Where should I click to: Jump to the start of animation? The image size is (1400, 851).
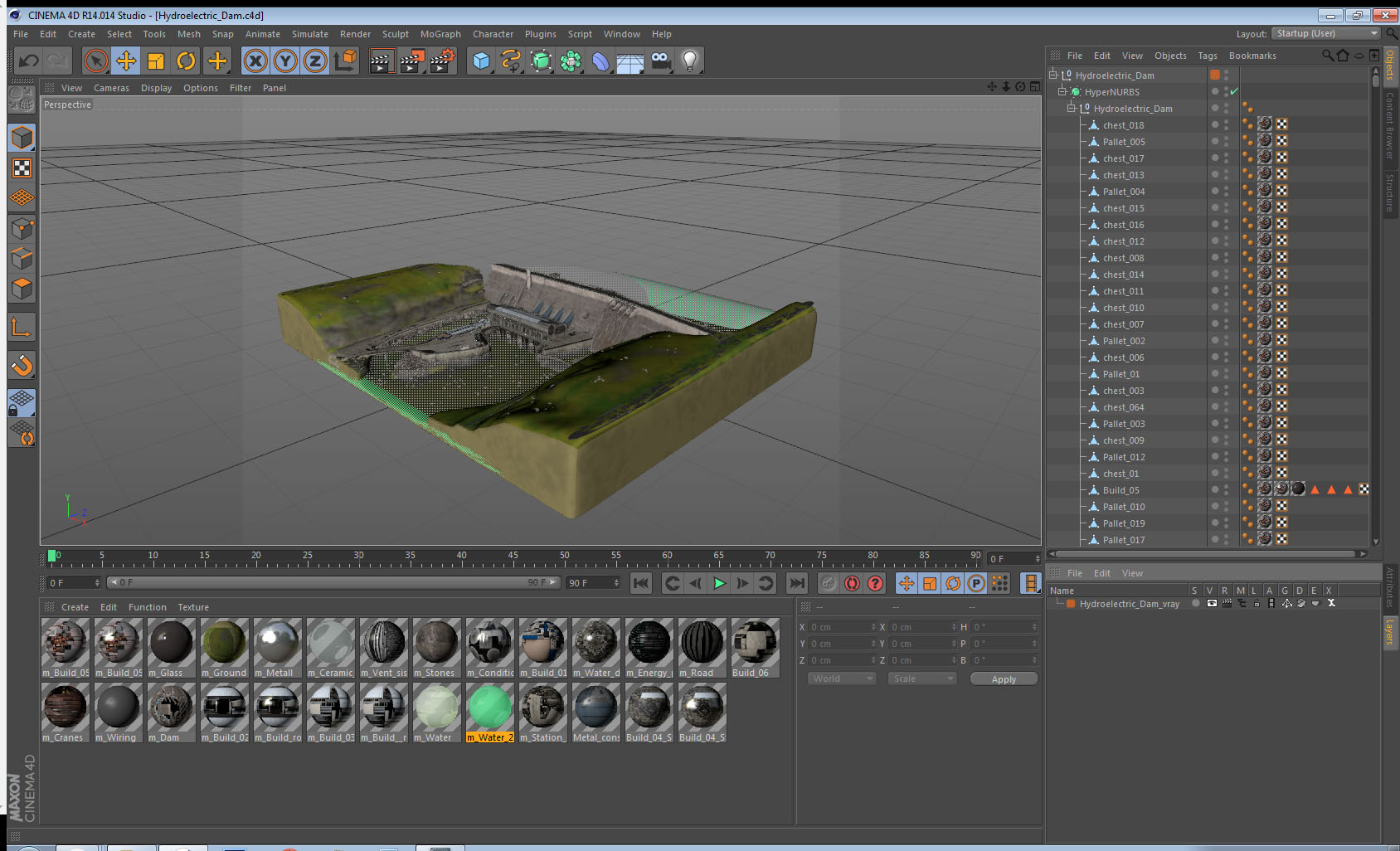point(641,583)
